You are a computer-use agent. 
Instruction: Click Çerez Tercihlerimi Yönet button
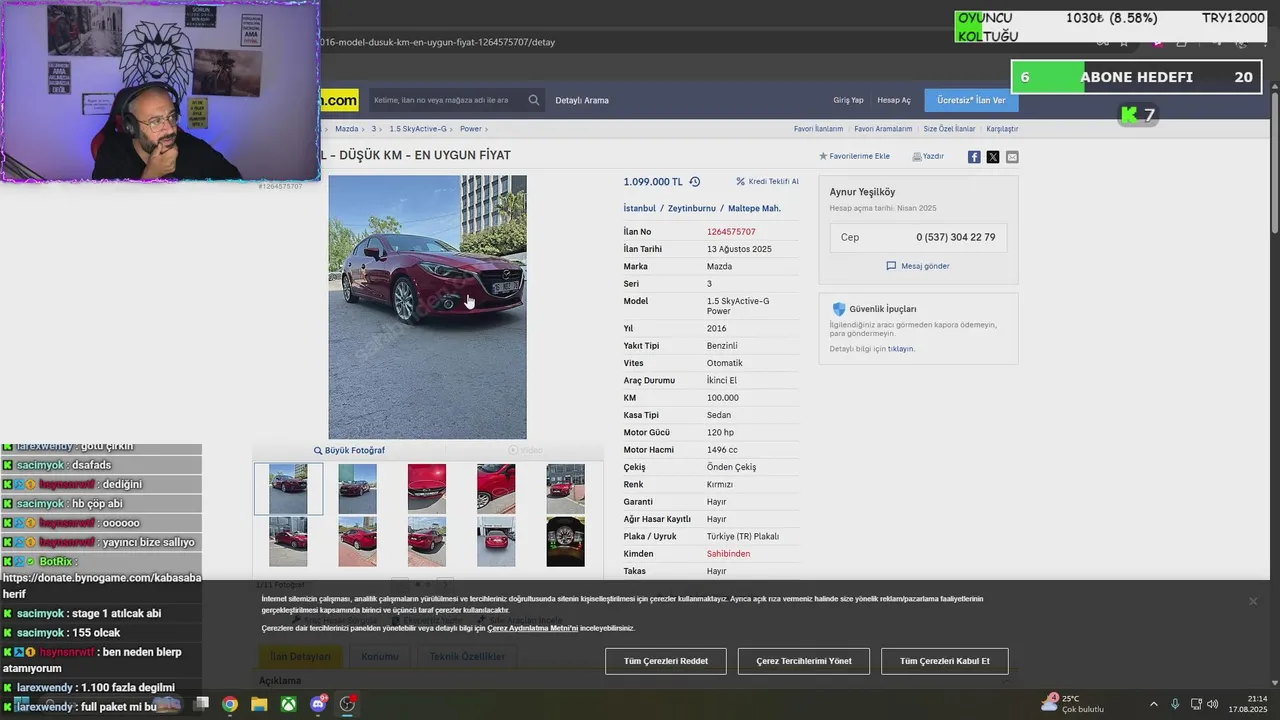coord(804,661)
